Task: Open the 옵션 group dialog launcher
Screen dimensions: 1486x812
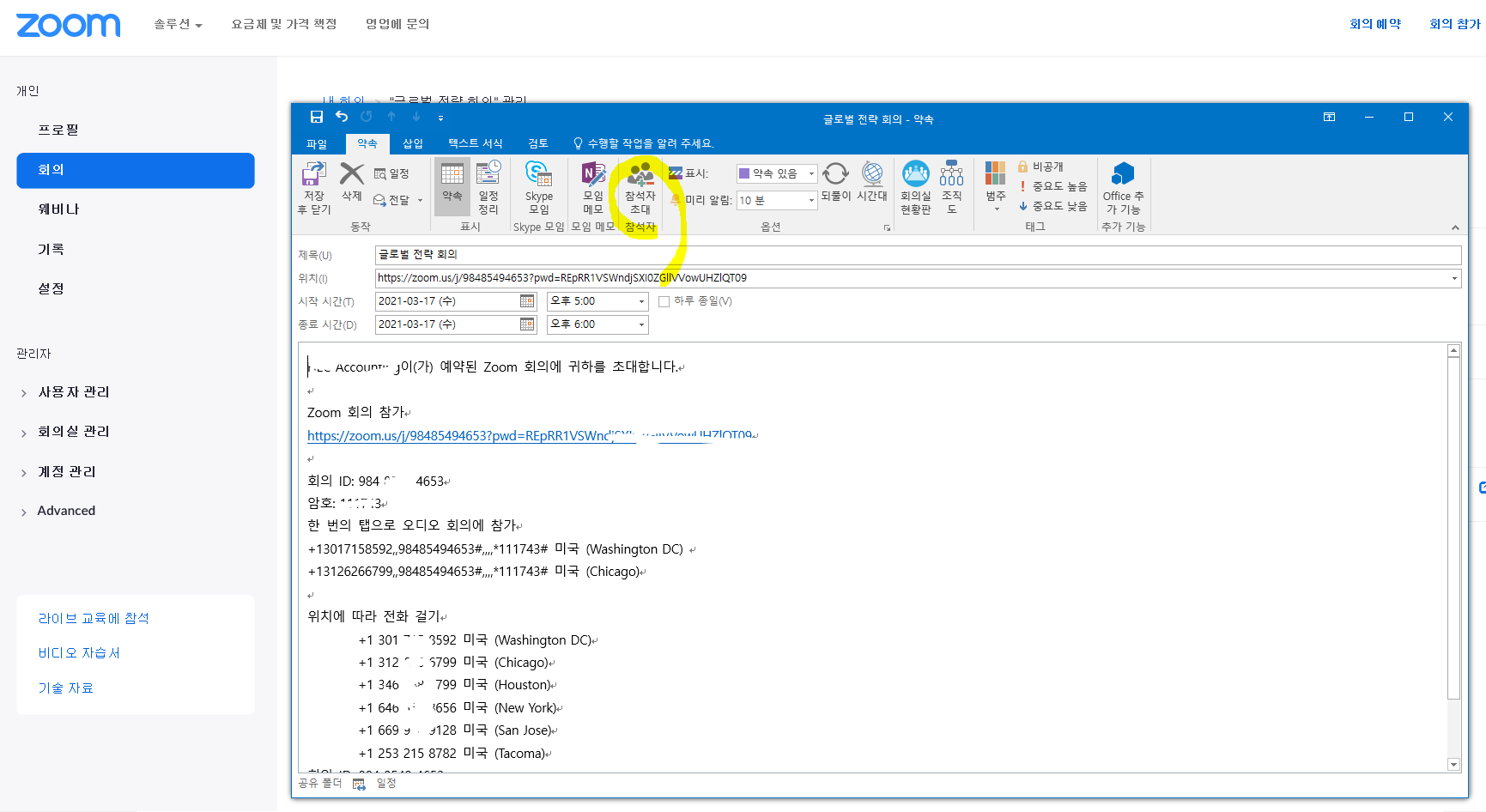Action: (x=887, y=227)
